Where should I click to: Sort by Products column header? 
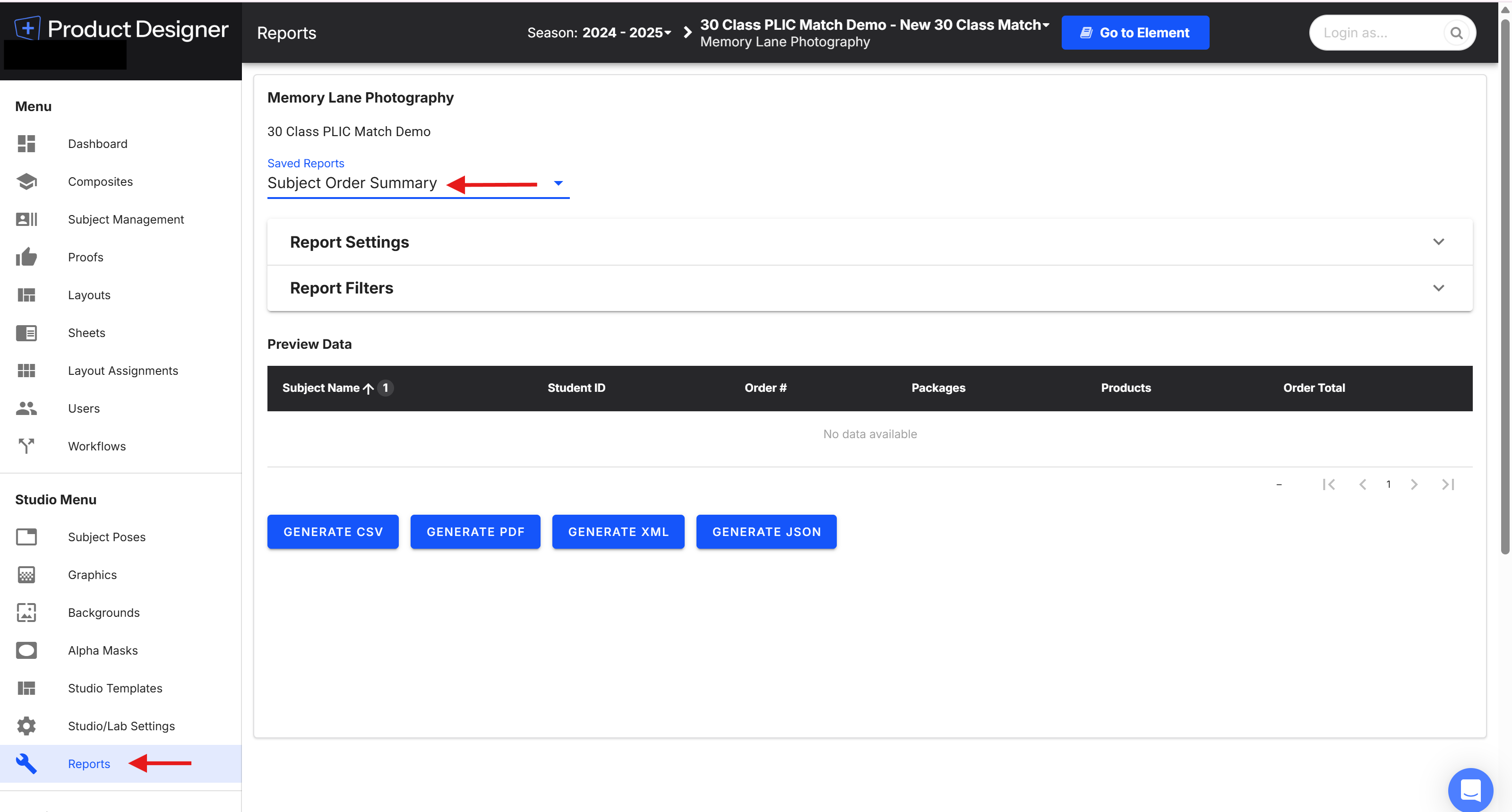coord(1126,388)
